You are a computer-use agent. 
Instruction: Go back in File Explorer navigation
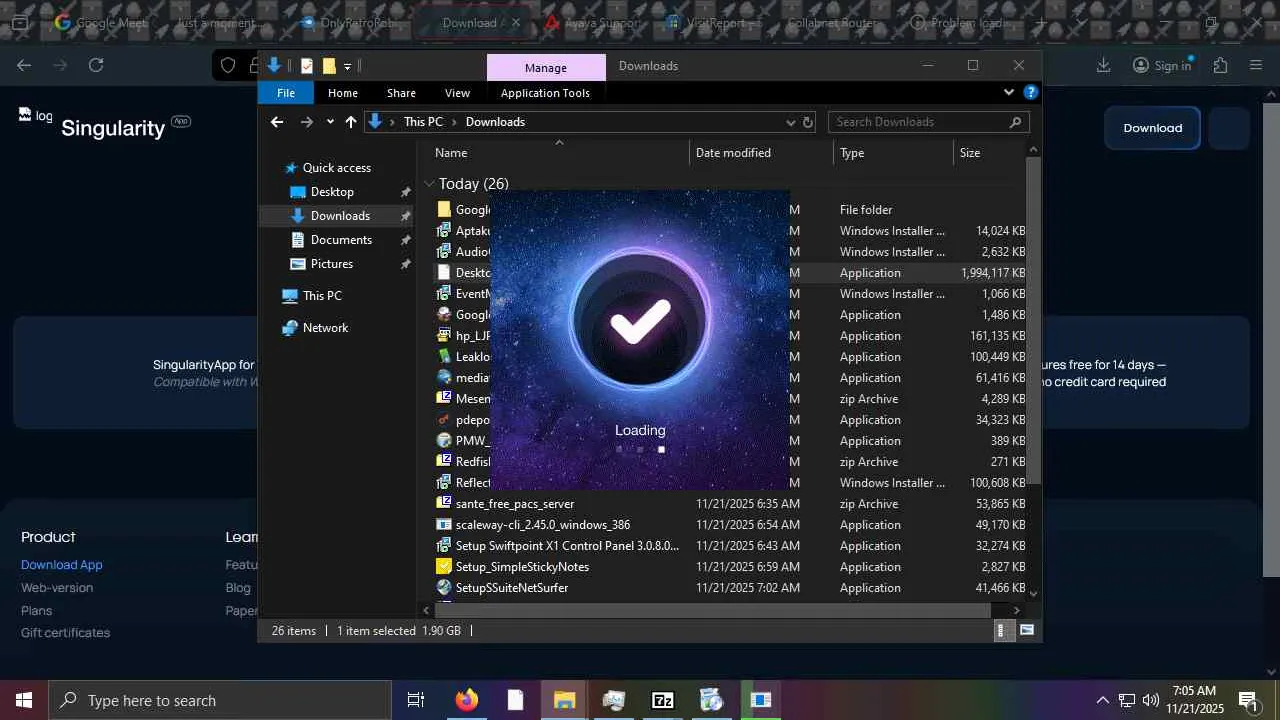click(x=277, y=122)
